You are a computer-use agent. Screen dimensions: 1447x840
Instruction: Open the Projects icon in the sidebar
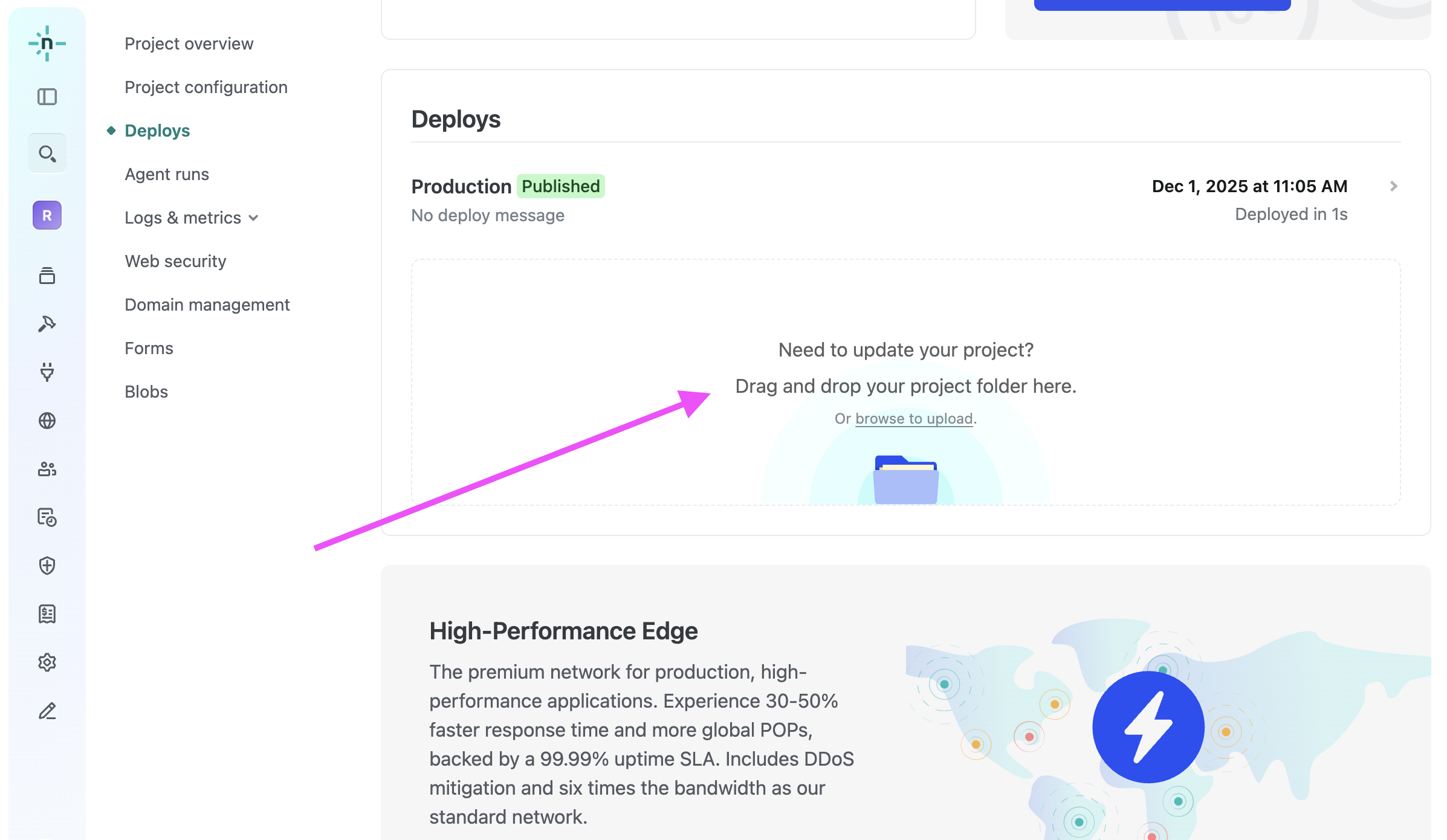(47, 276)
